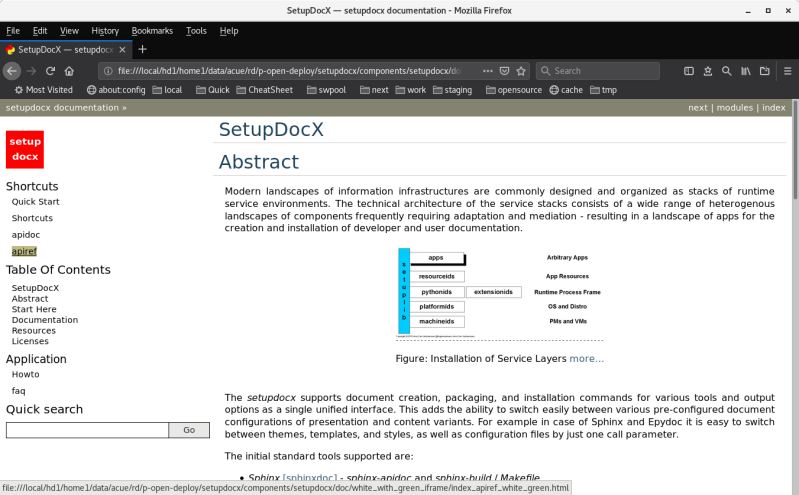The height and width of the screenshot is (495, 799).
Task: Open the Tools menu
Action: tap(196, 31)
